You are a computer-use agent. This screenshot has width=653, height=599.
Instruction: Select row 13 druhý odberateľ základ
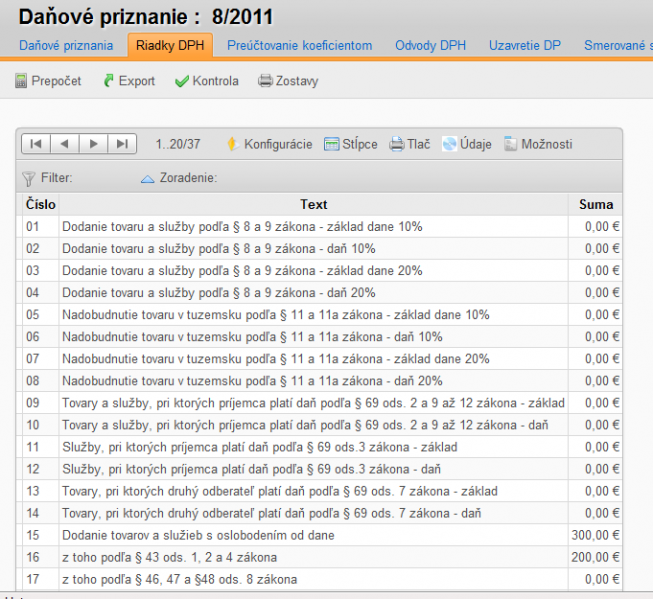pos(319,492)
